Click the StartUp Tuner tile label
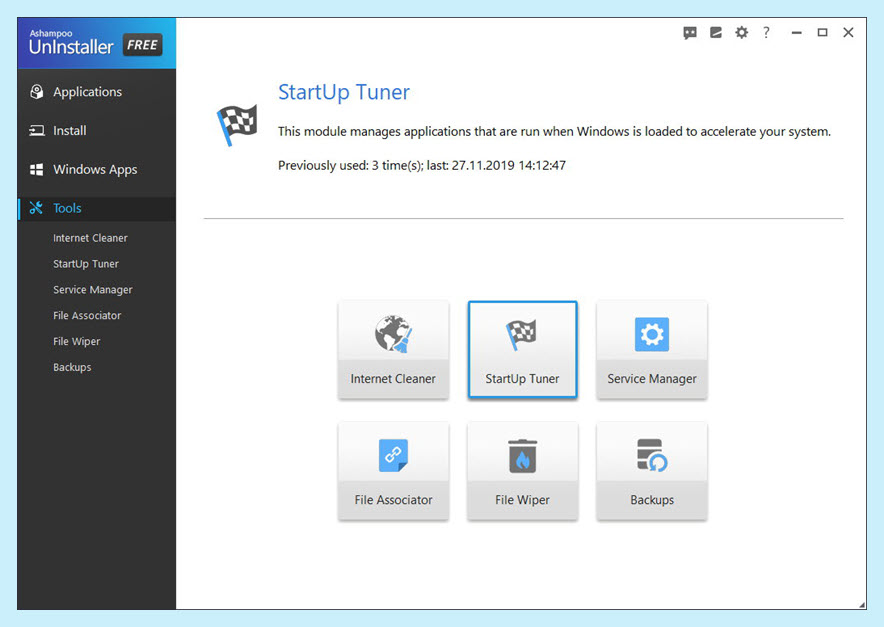Viewport: 884px width, 627px height. (x=522, y=379)
